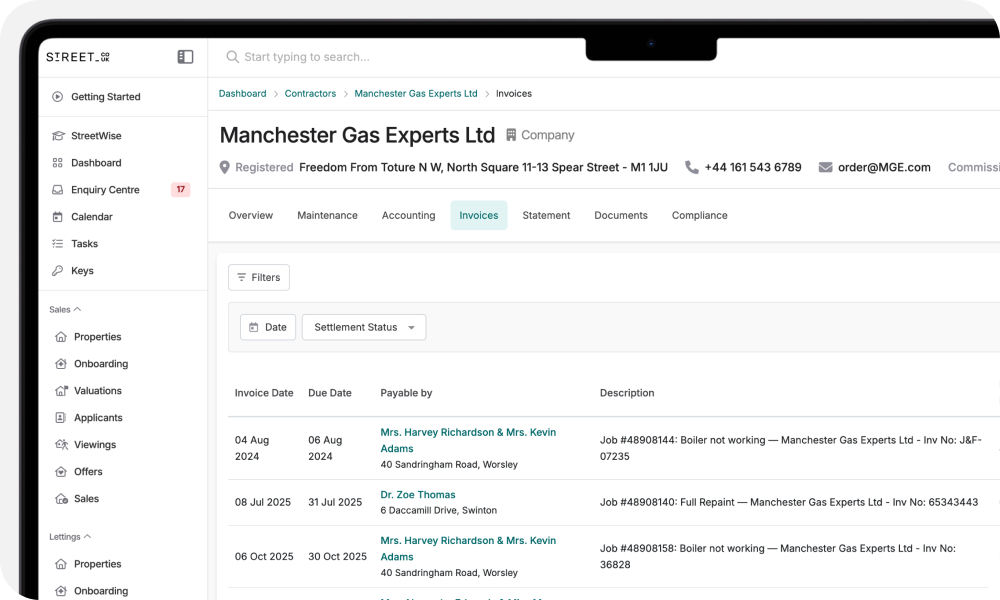The width and height of the screenshot is (1000, 600).
Task: Open Dr. Zoe Thomas's record
Action: pyautogui.click(x=416, y=494)
